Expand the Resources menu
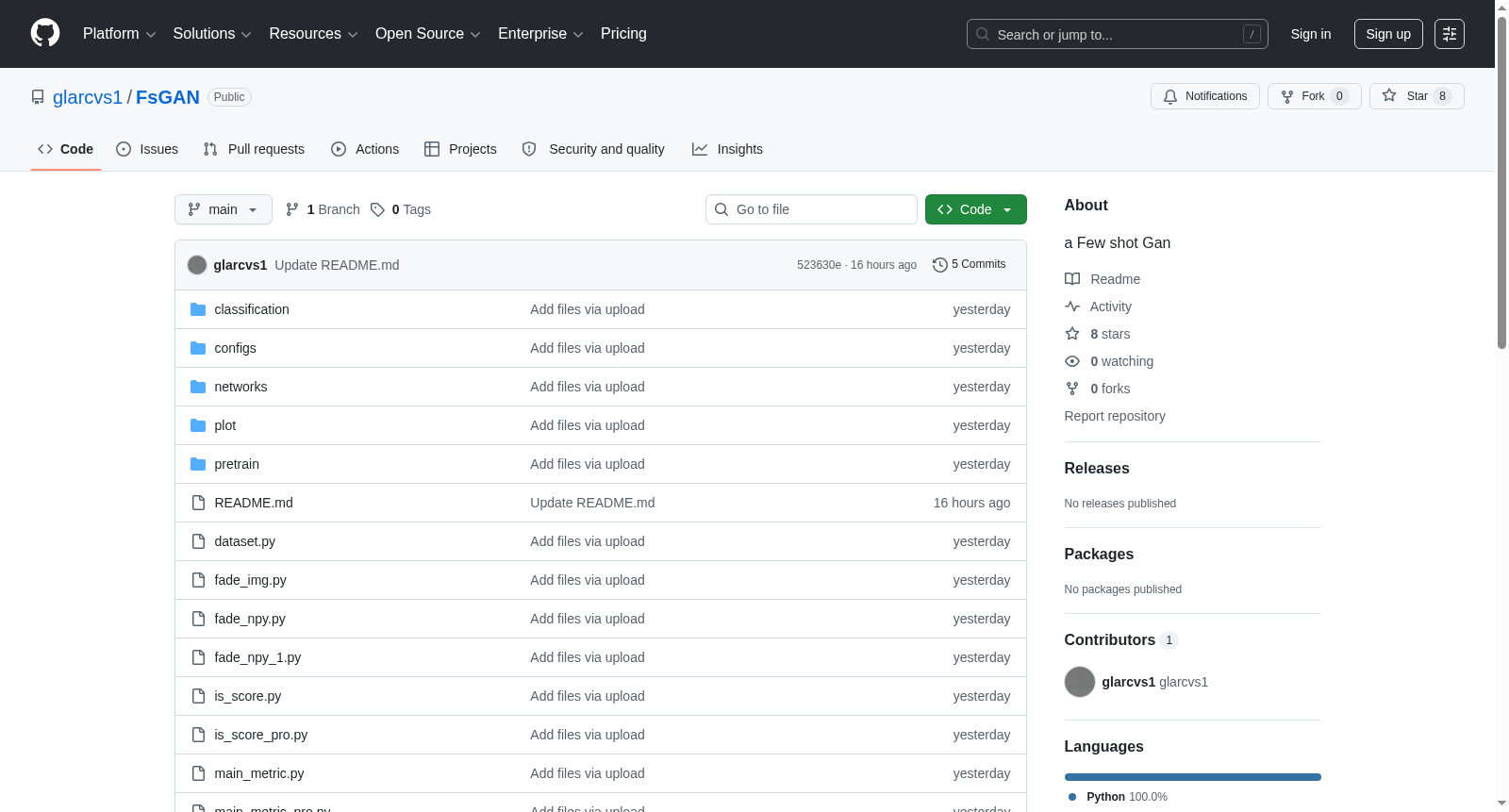The width and height of the screenshot is (1509, 812). click(x=314, y=34)
